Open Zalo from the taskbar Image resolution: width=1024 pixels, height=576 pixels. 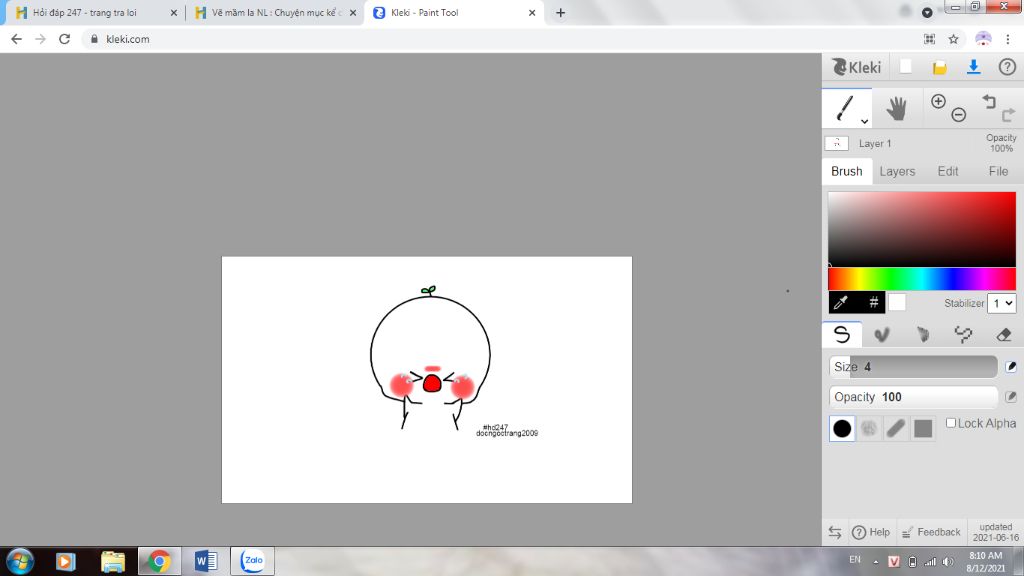tap(253, 562)
